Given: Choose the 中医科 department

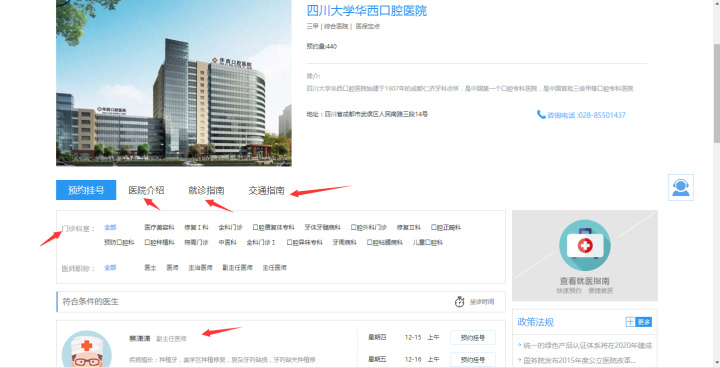Looking at the screenshot, I should pyautogui.click(x=227, y=242).
